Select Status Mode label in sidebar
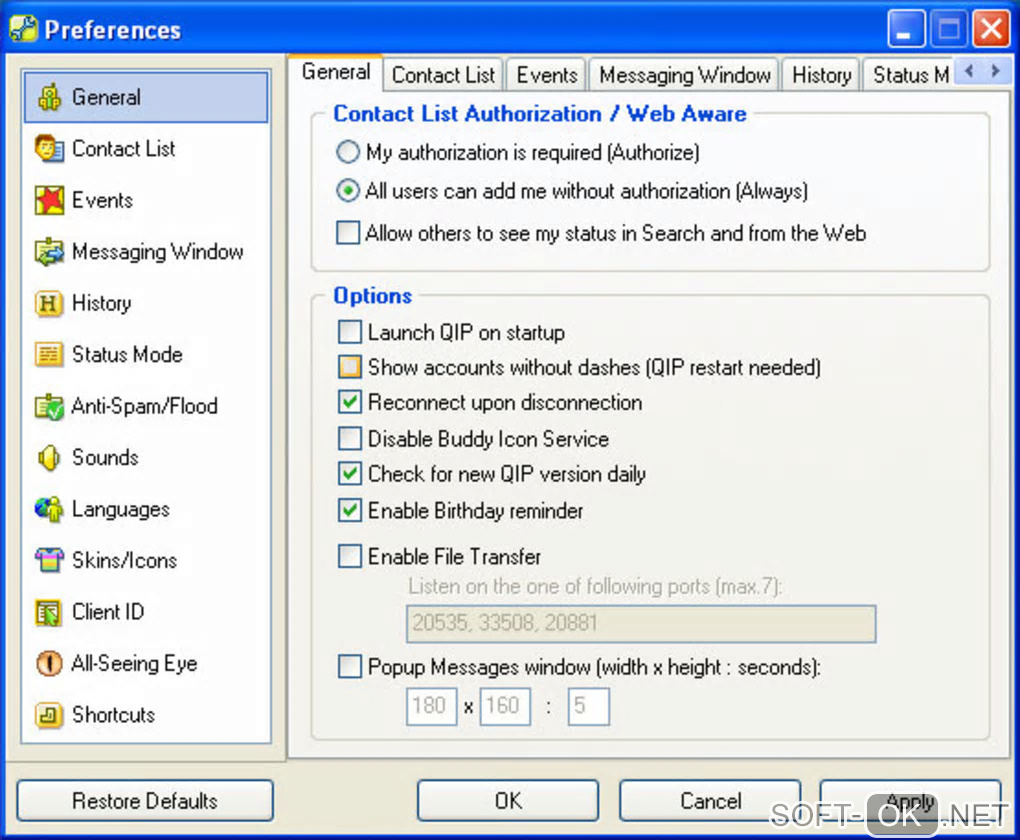 (127, 355)
